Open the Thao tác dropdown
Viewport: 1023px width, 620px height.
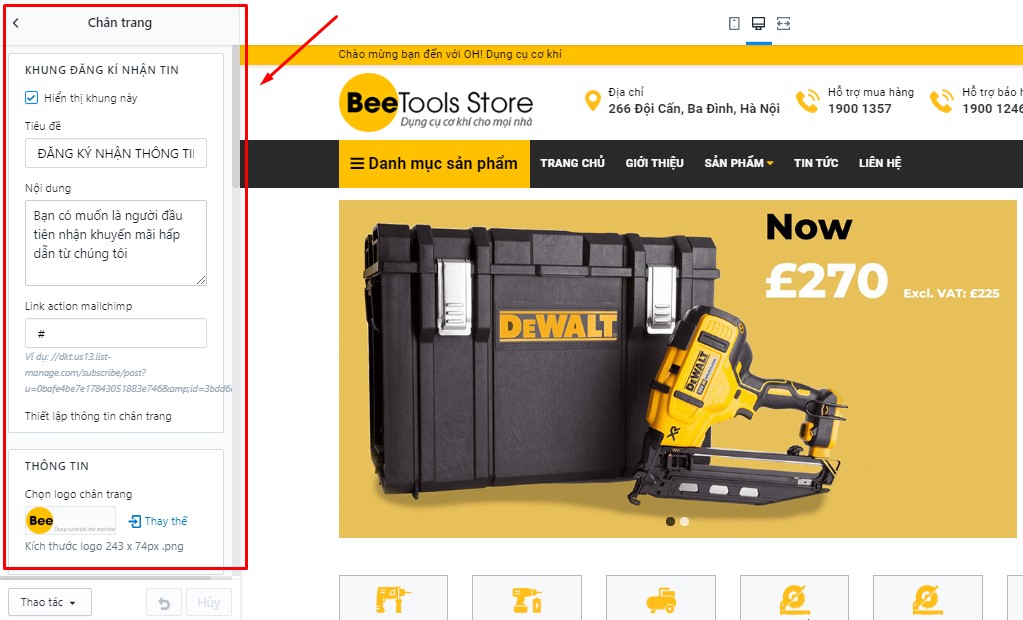50,602
